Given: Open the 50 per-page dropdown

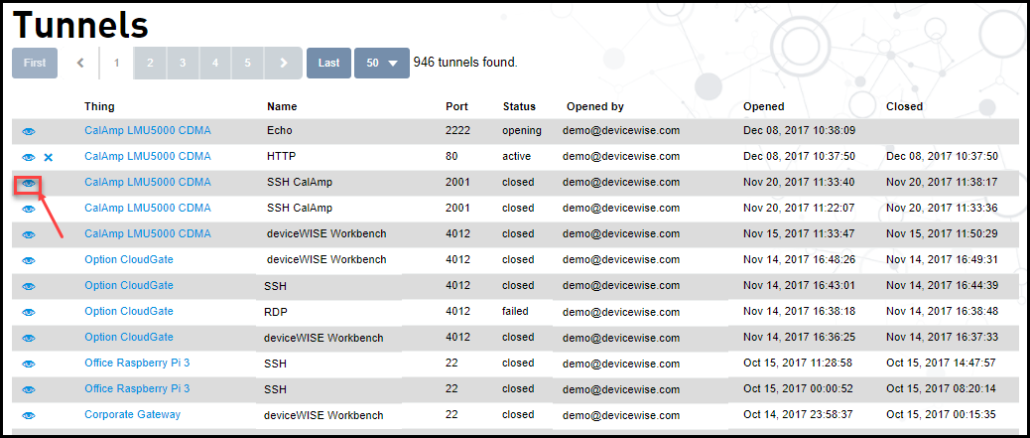Looking at the screenshot, I should (381, 63).
